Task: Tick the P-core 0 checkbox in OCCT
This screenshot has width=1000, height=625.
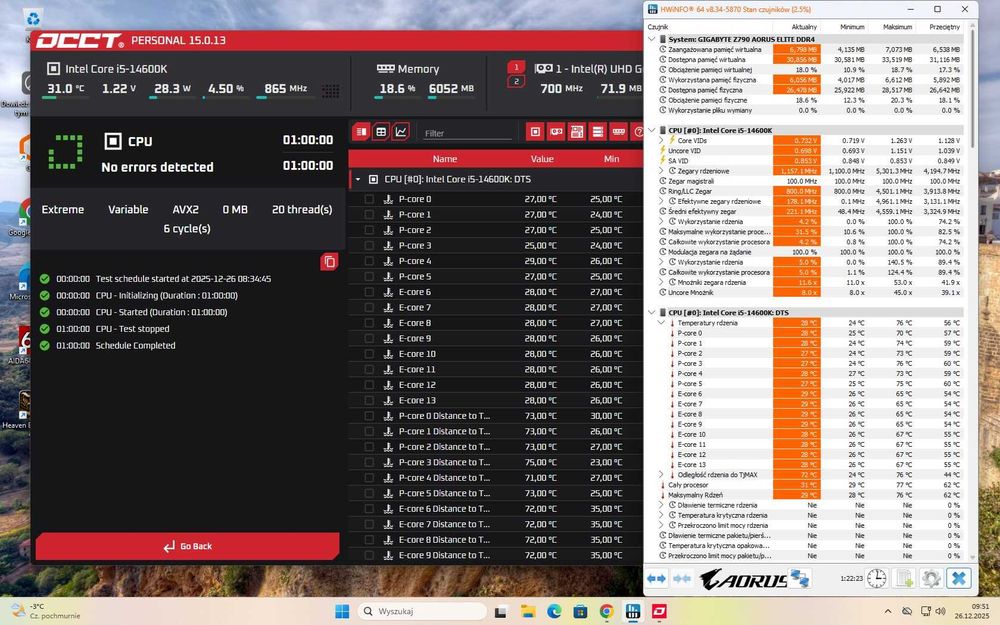Action: point(369,199)
